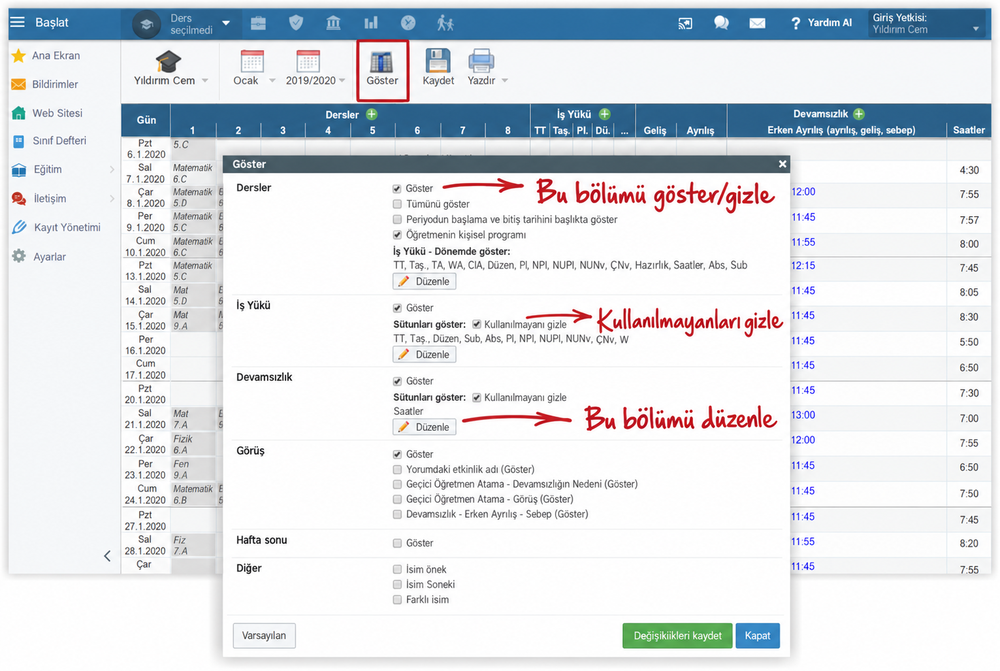Collapse the sidebar with left chevron
Viewport: 1000px width, 671px height.
point(107,556)
